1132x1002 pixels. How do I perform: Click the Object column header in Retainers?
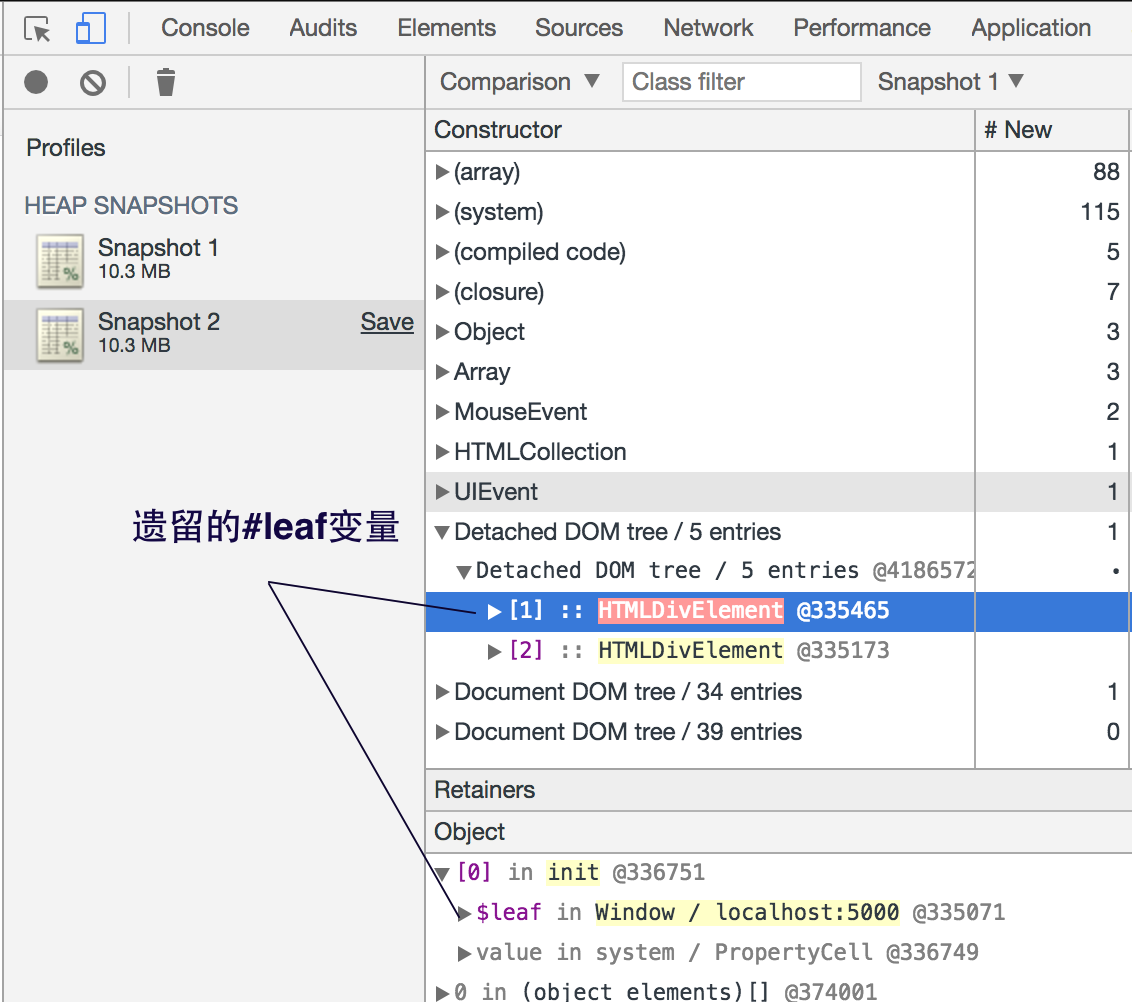point(779,832)
